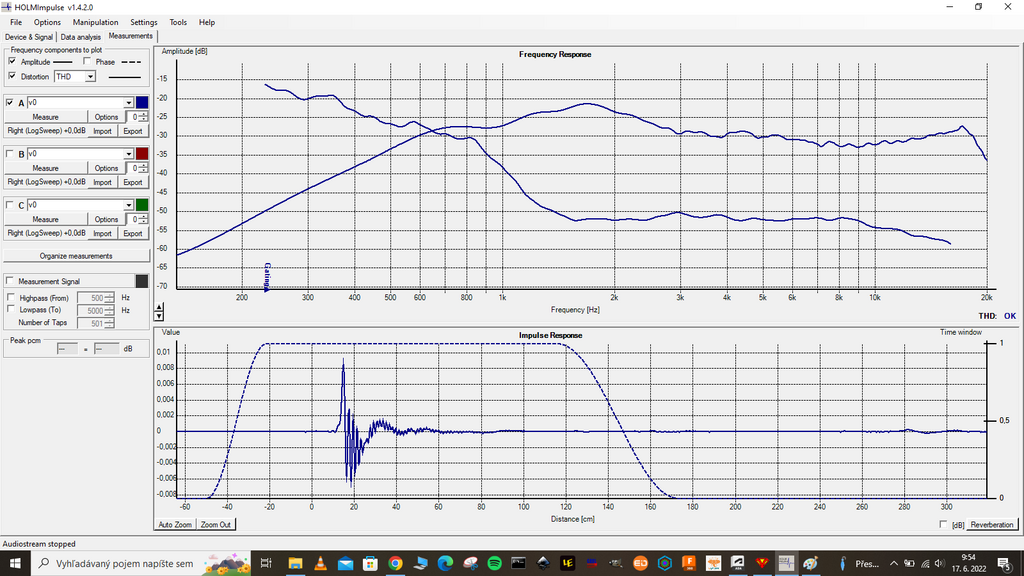Open the Manipulation menu

(x=95, y=22)
